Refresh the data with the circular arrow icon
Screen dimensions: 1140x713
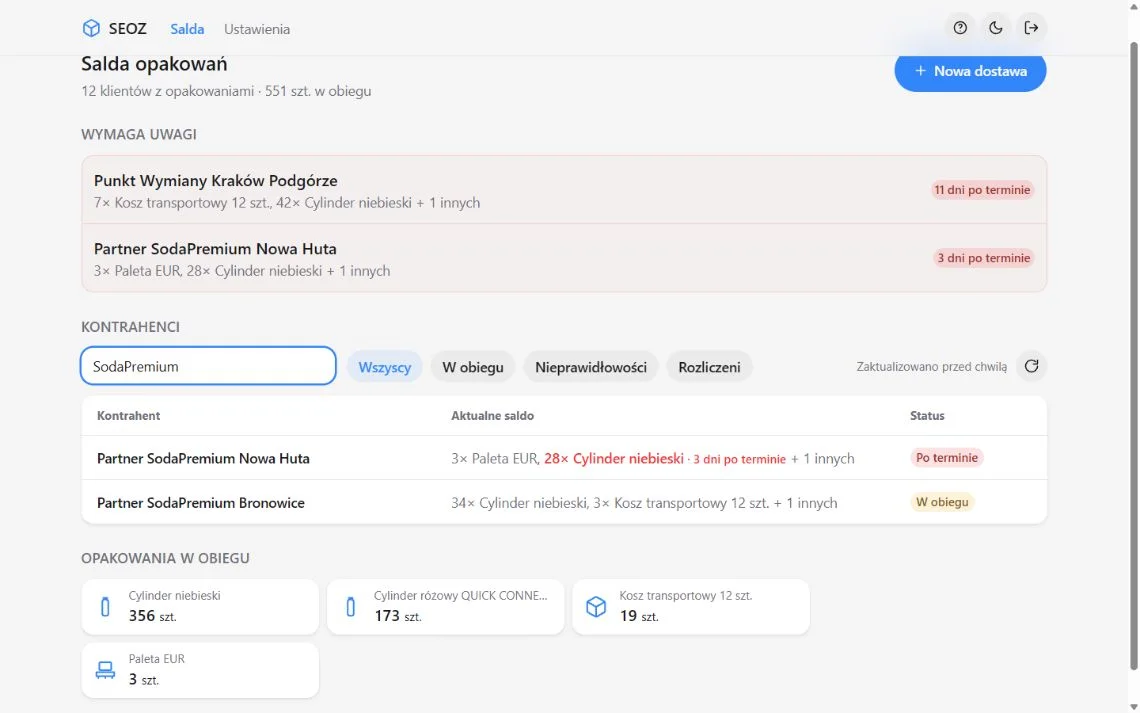click(x=1031, y=366)
